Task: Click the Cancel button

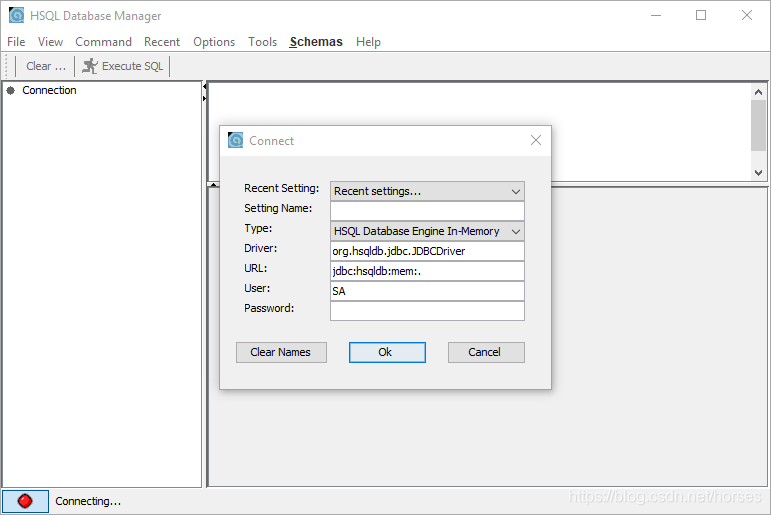Action: tap(486, 352)
